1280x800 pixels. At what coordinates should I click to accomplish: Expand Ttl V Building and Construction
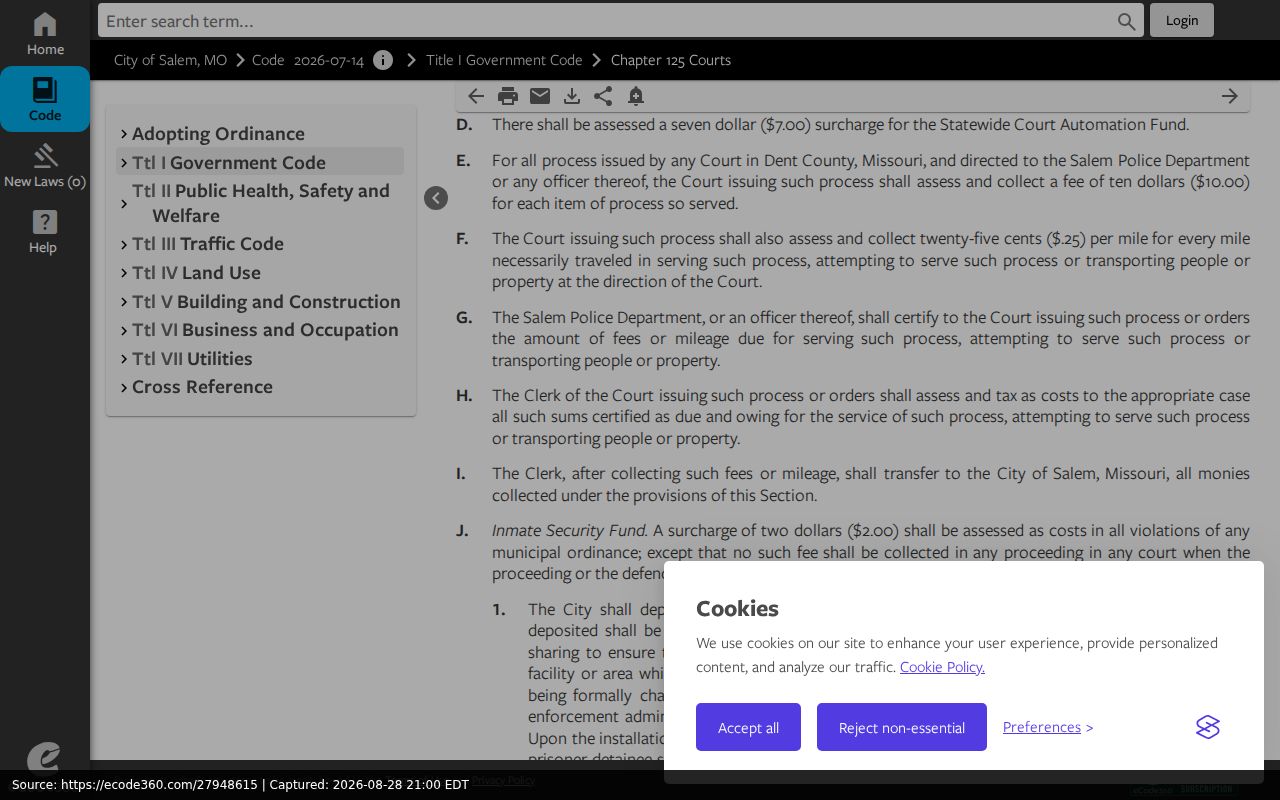point(124,302)
